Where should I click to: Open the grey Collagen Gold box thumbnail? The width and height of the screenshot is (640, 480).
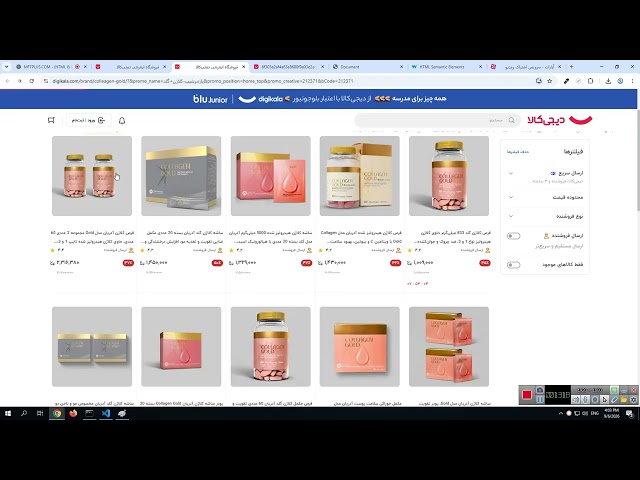(181, 176)
